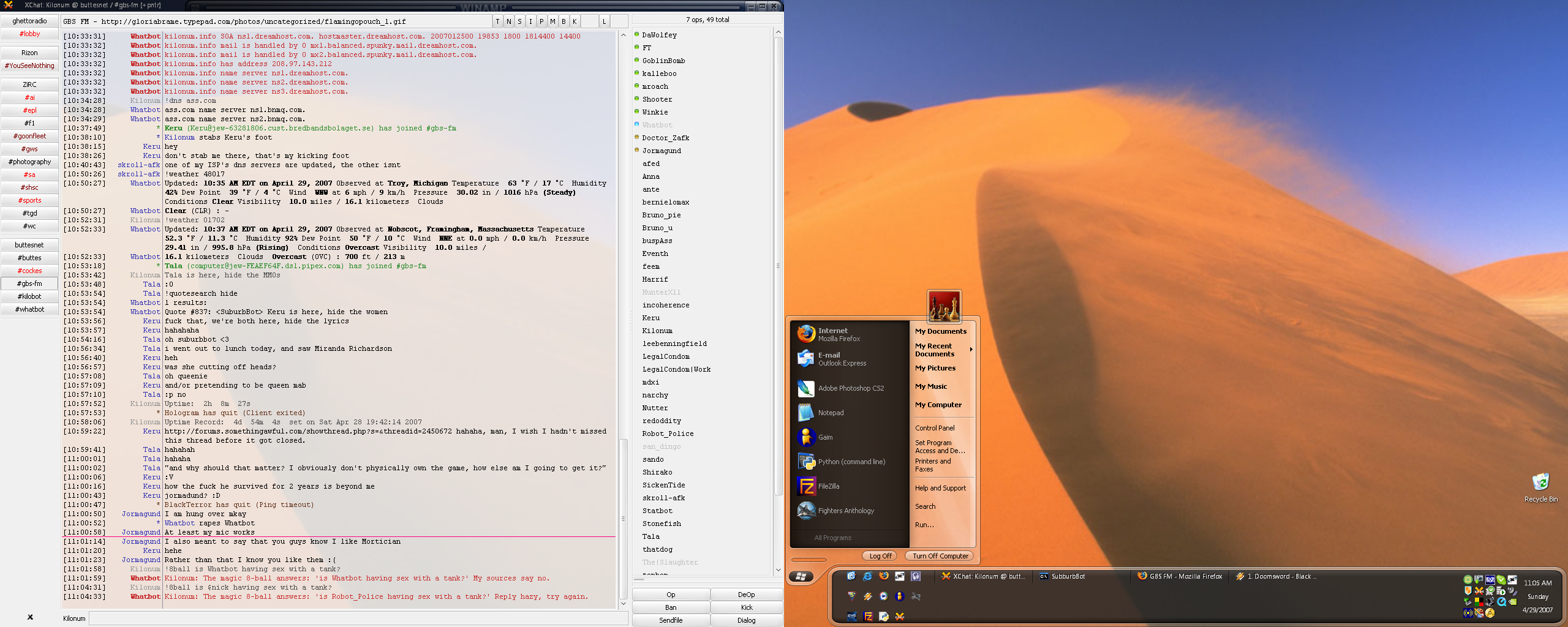Toggle moderated channel mode M
Image resolution: width=1568 pixels, height=627 pixels.
tap(552, 21)
